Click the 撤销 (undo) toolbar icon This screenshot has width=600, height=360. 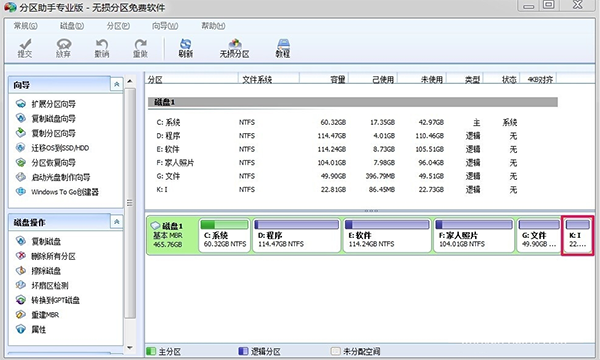[102, 48]
